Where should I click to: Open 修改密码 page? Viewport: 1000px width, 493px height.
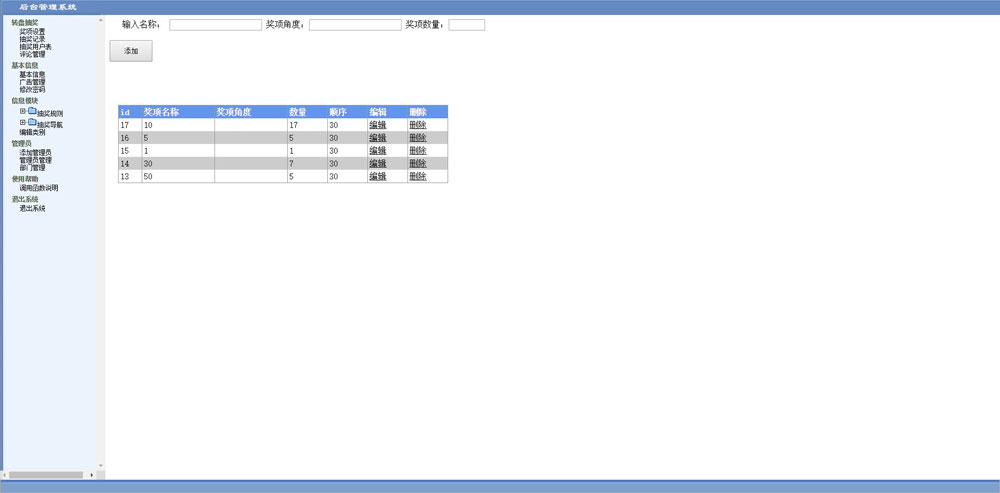pyautogui.click(x=32, y=90)
